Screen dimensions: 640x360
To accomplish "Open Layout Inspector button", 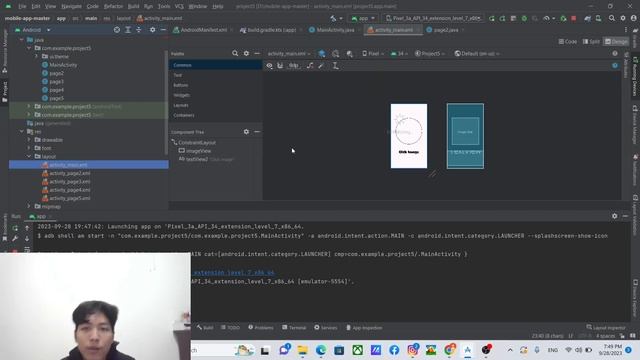I will [606, 328].
